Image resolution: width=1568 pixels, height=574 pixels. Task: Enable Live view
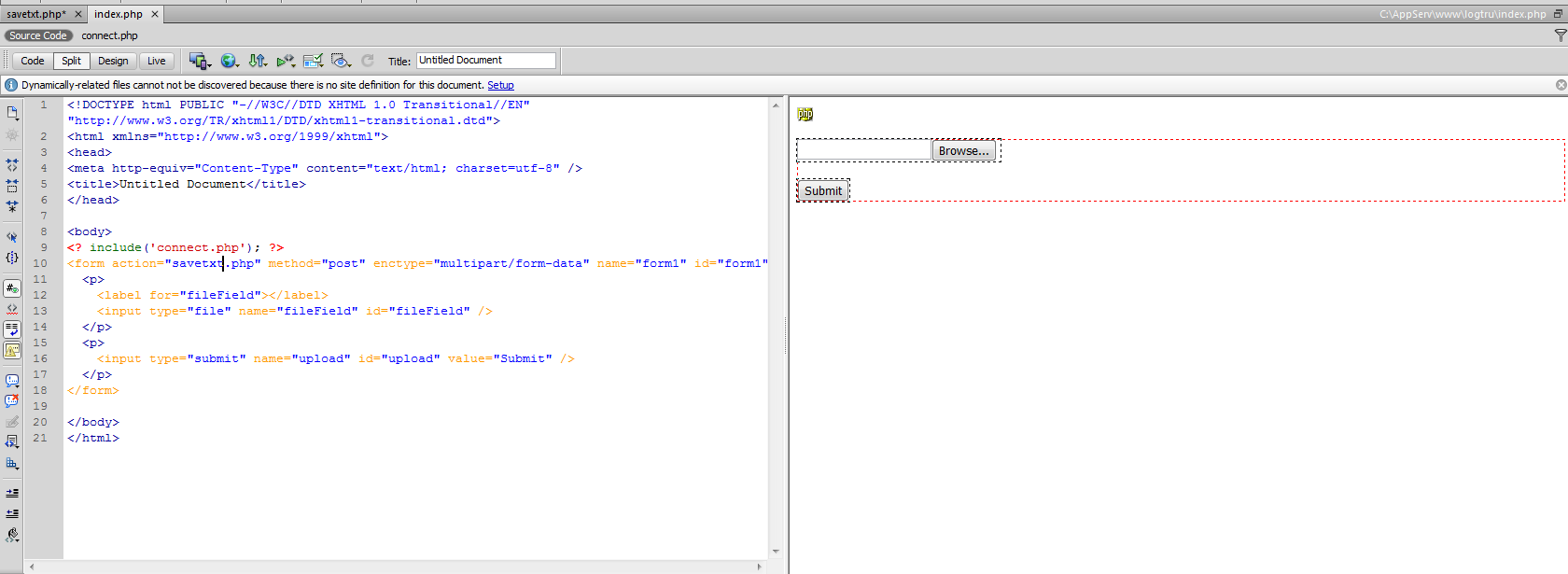[157, 61]
